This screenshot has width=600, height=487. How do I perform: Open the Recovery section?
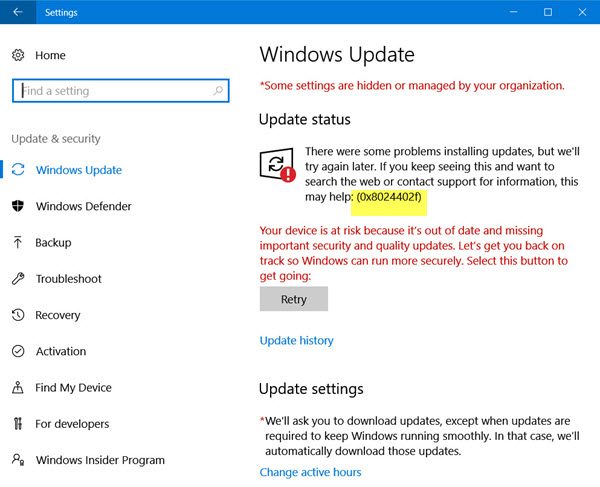tap(58, 315)
